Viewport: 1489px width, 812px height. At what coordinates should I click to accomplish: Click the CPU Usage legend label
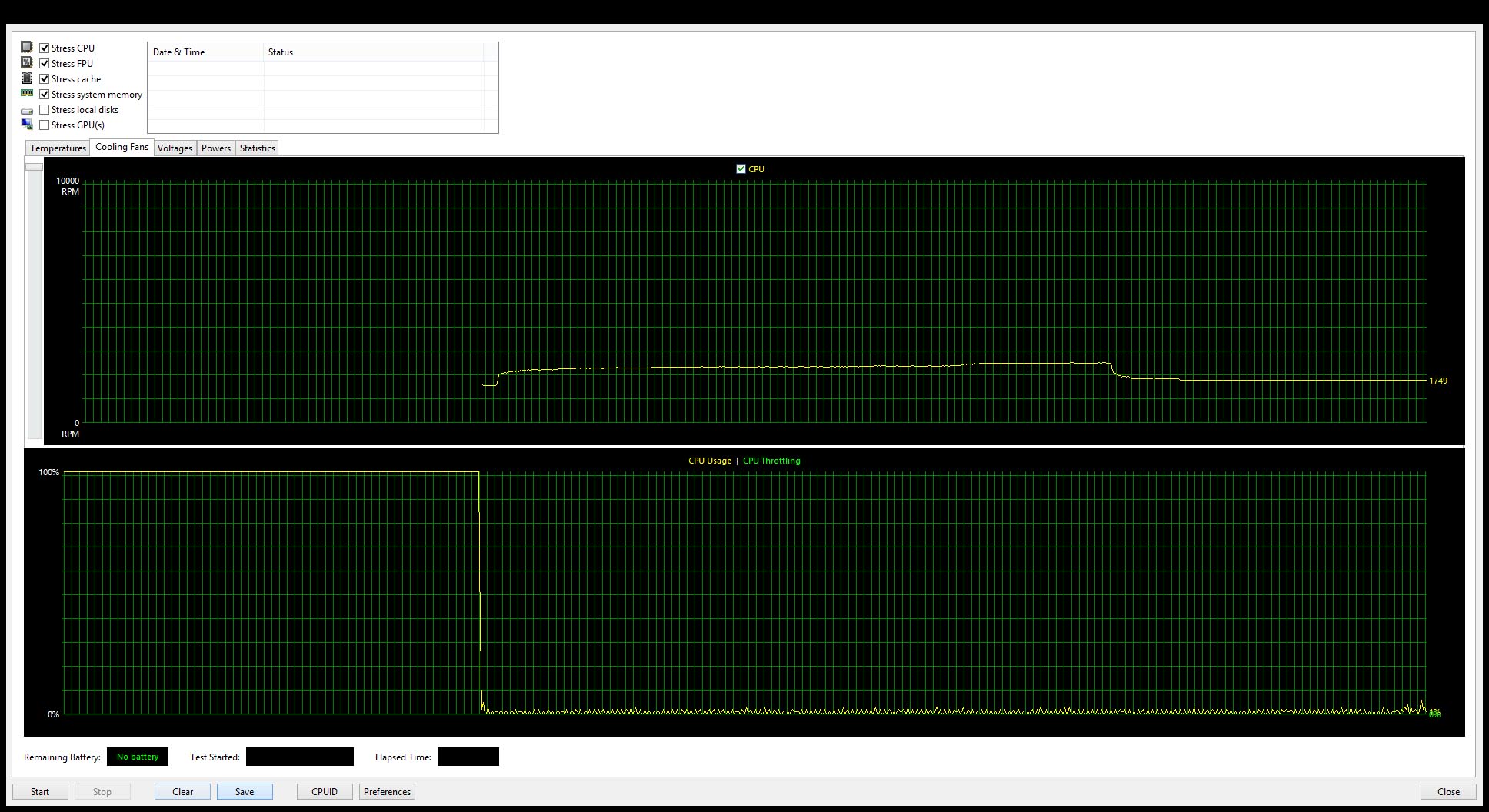pos(710,461)
